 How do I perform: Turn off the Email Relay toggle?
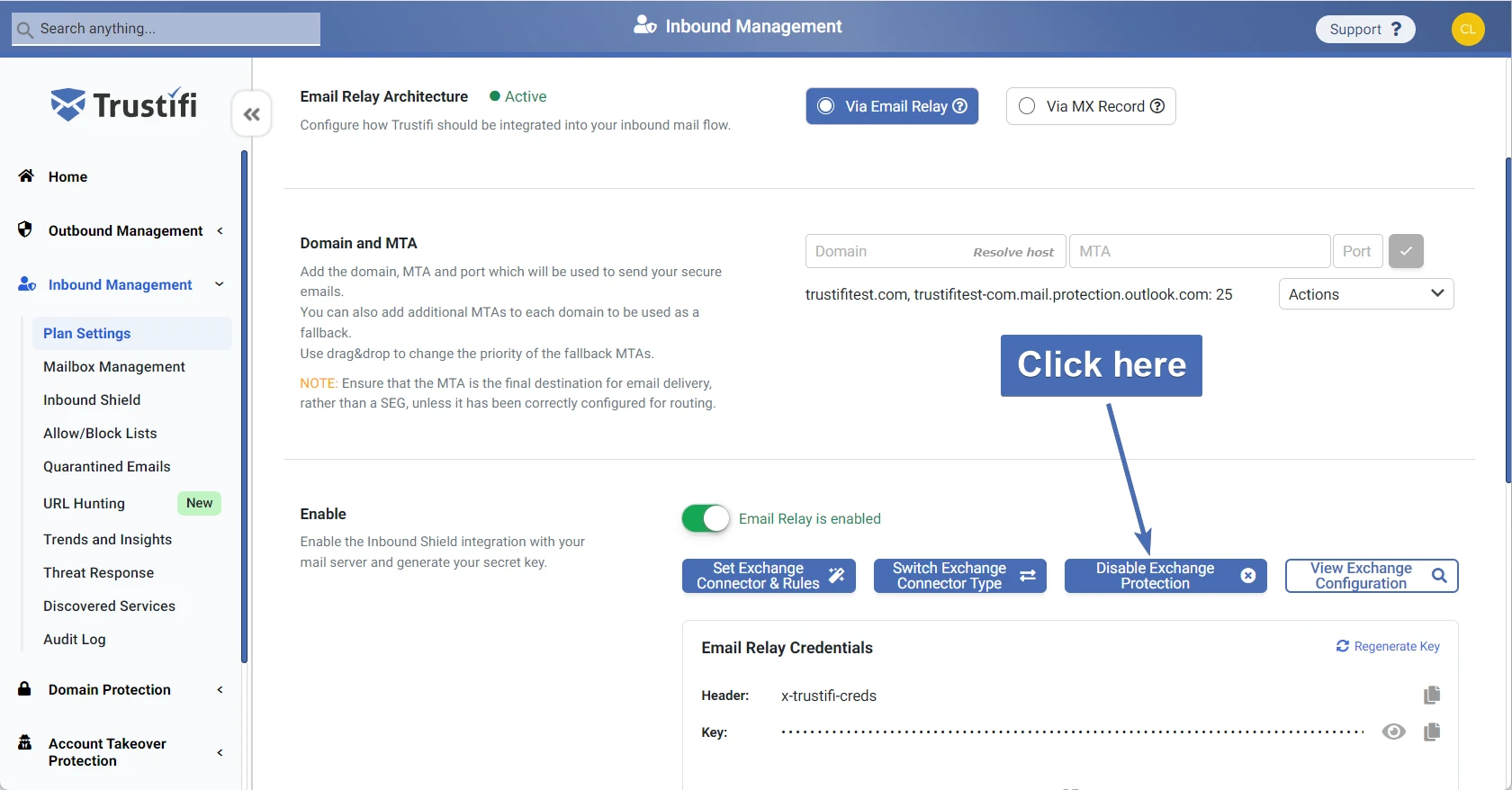tap(706, 518)
